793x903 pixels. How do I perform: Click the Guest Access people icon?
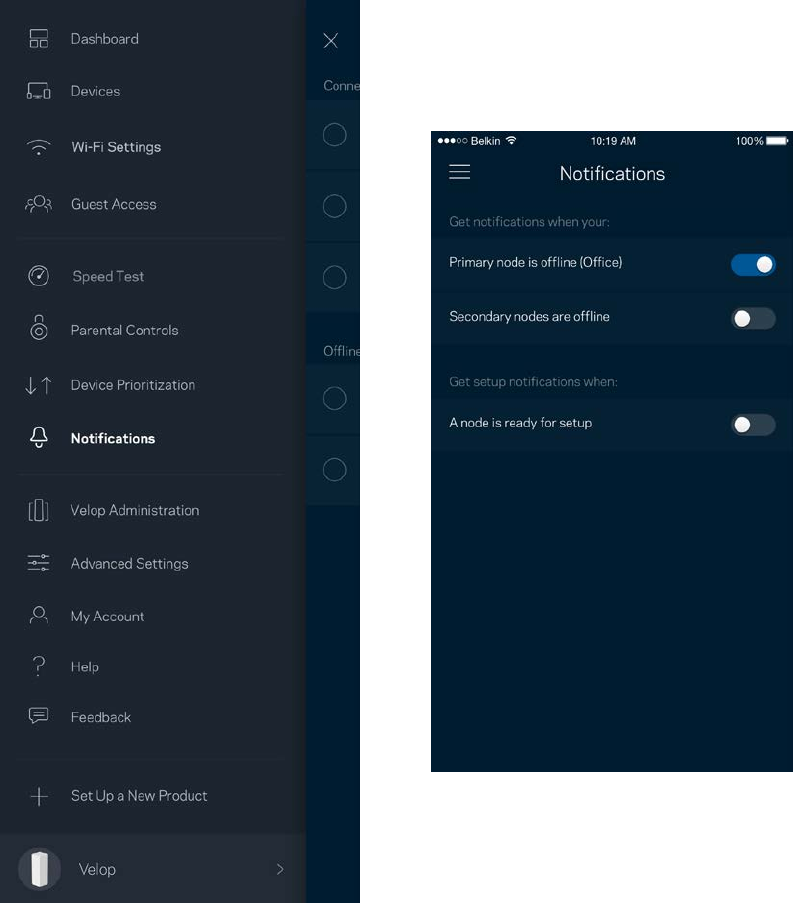tap(39, 204)
